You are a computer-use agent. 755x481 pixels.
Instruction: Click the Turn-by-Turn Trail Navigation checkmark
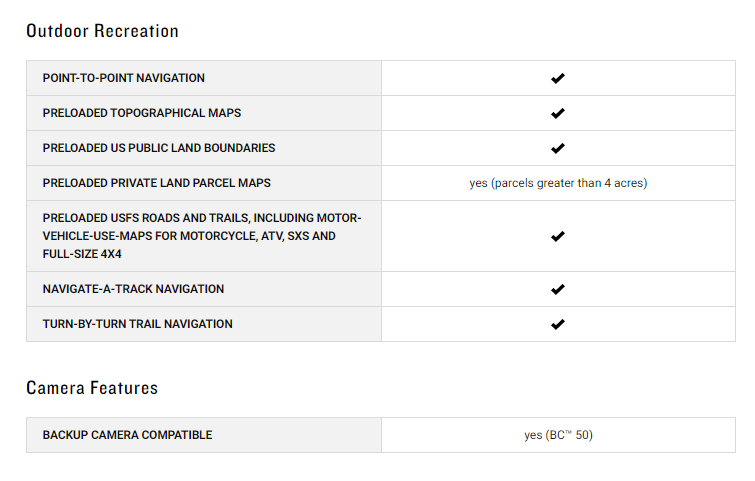click(x=558, y=325)
